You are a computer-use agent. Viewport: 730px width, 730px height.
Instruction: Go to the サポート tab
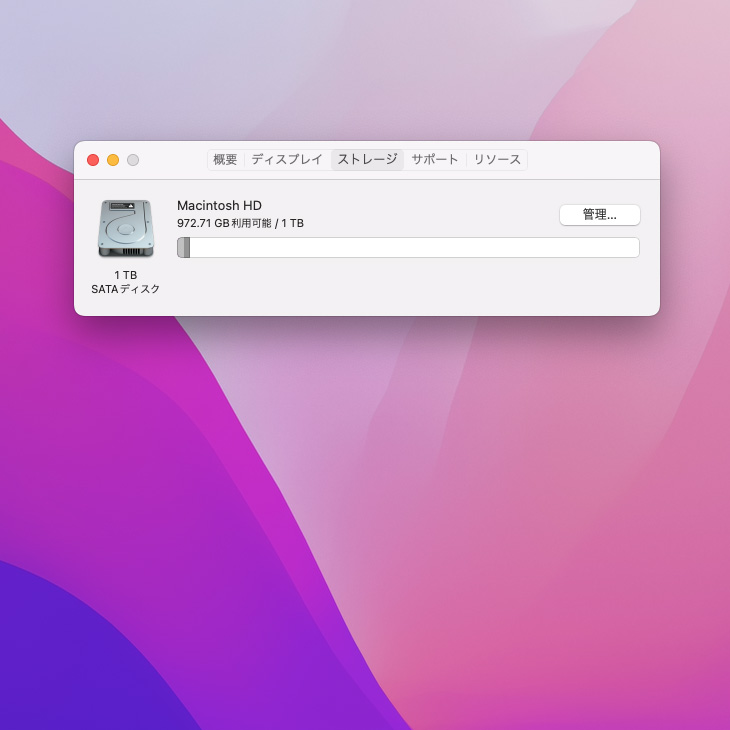(x=434, y=160)
